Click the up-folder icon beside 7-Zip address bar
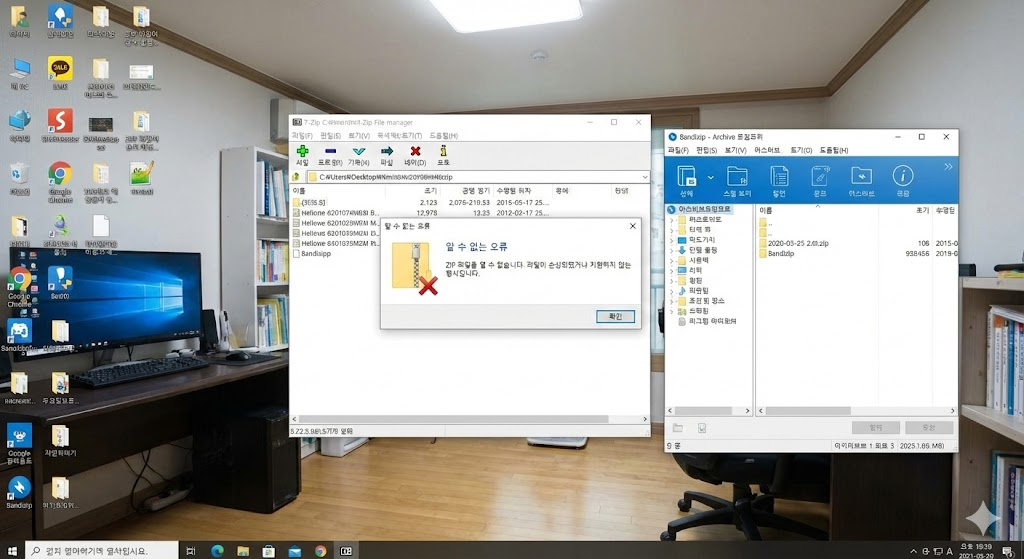1024x559 pixels. coord(297,177)
